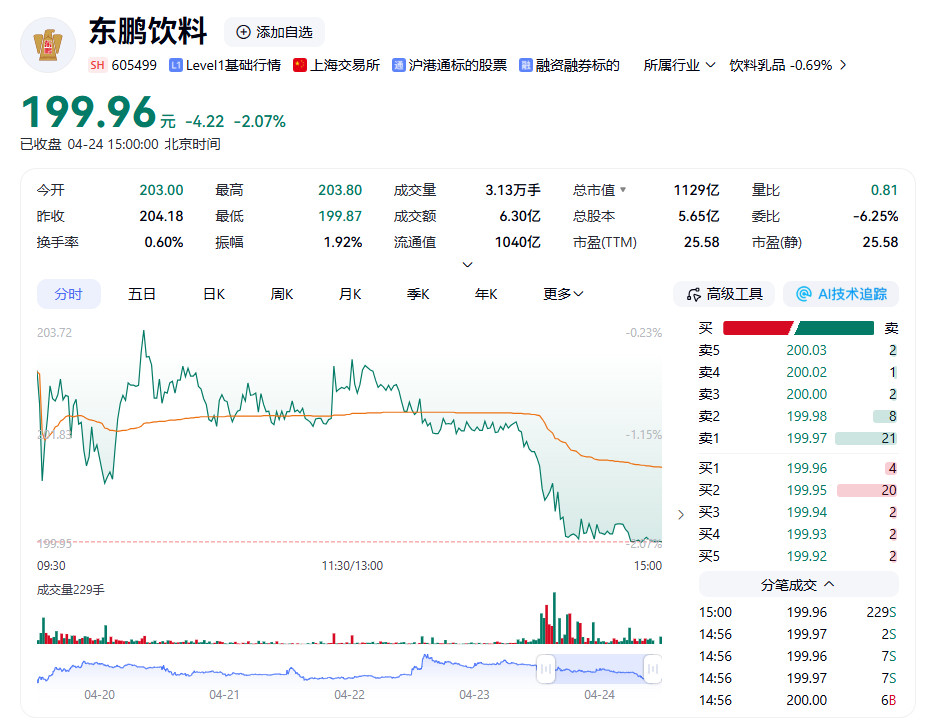Click the 沪港通标的股票 tag icon
The width and height of the screenshot is (928, 726).
click(x=399, y=65)
